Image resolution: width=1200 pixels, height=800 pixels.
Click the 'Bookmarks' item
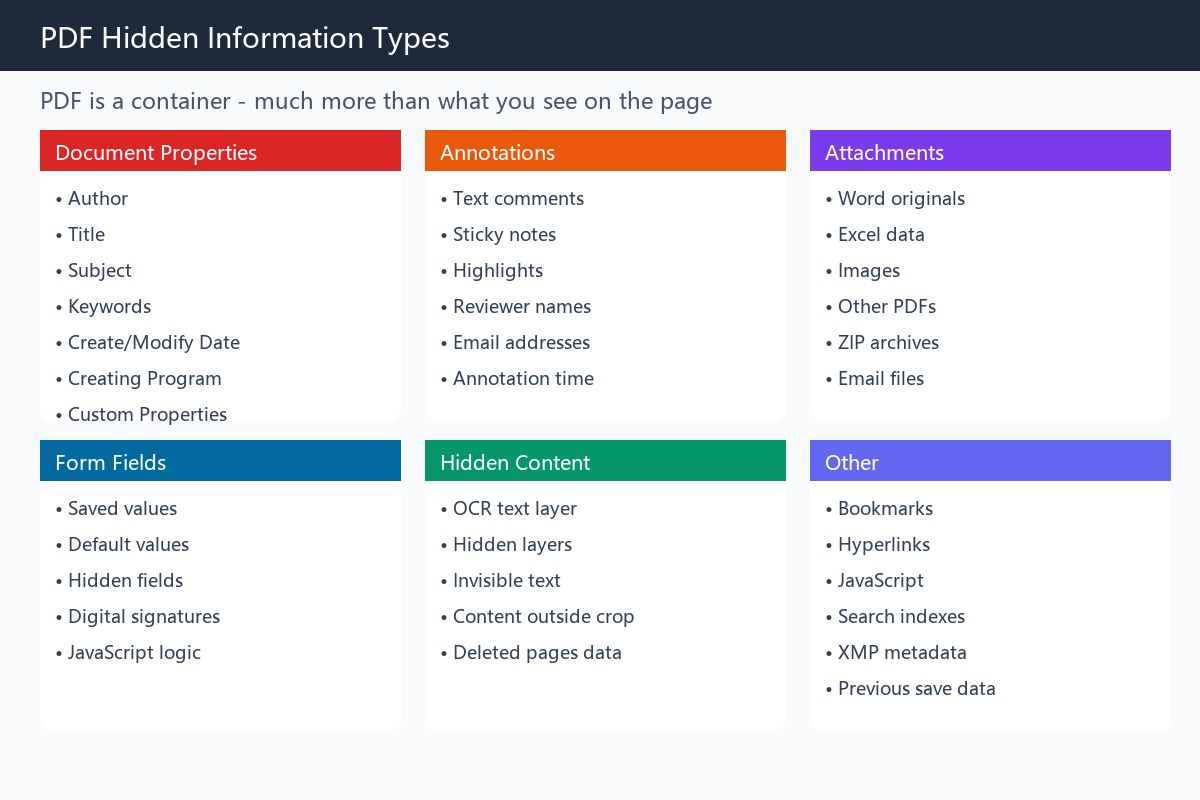(x=879, y=508)
